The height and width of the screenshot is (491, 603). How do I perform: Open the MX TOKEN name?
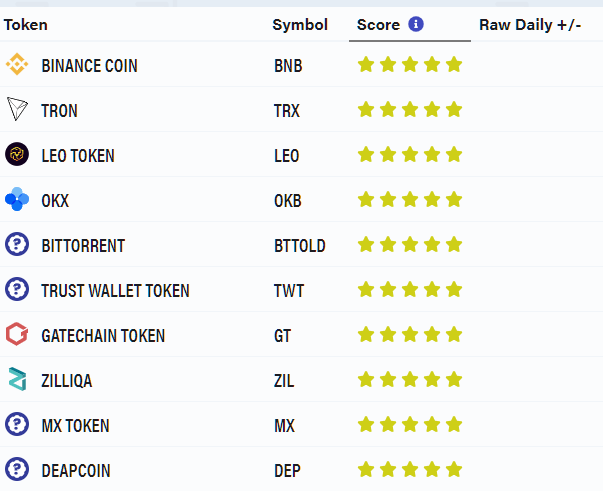pos(76,426)
